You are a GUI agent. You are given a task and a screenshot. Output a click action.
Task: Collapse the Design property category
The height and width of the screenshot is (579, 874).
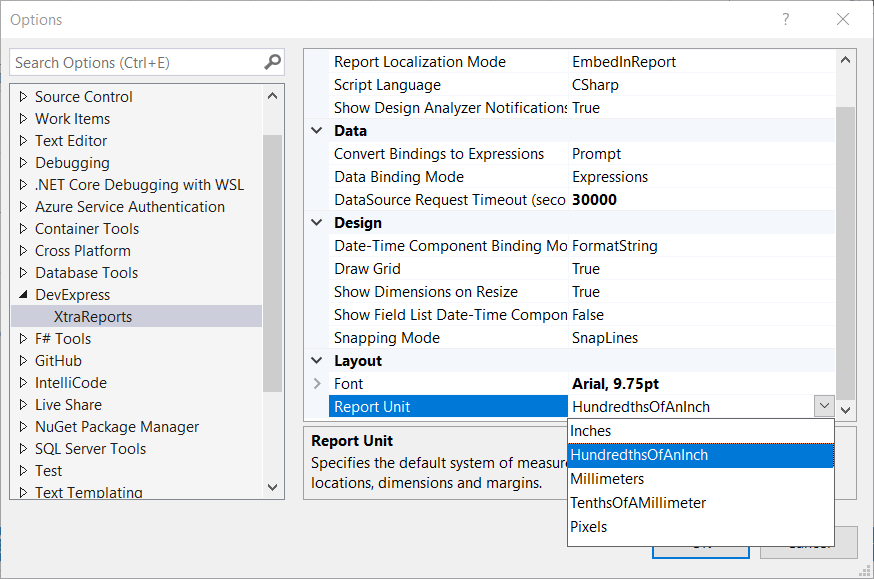317,223
